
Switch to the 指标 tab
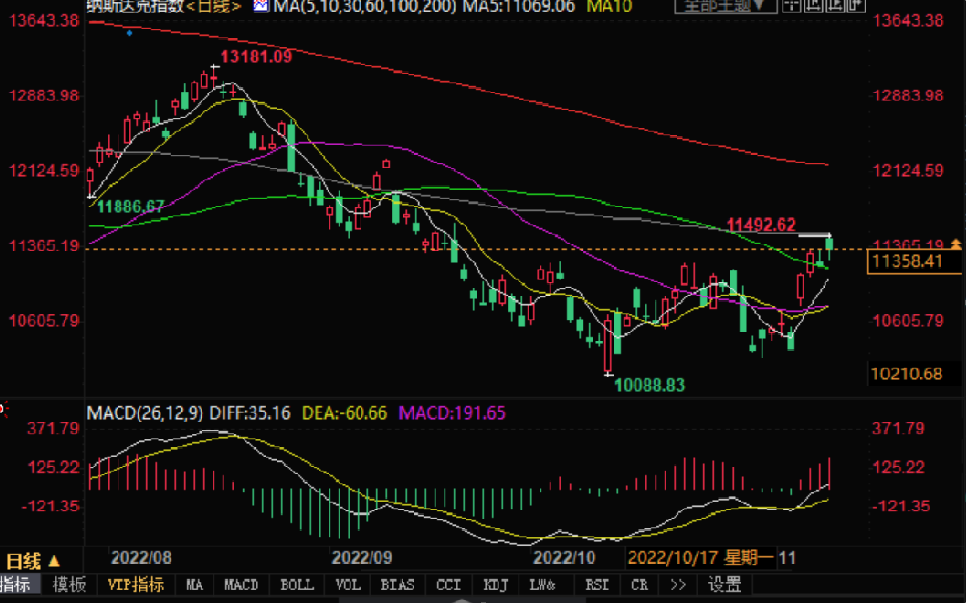point(16,584)
